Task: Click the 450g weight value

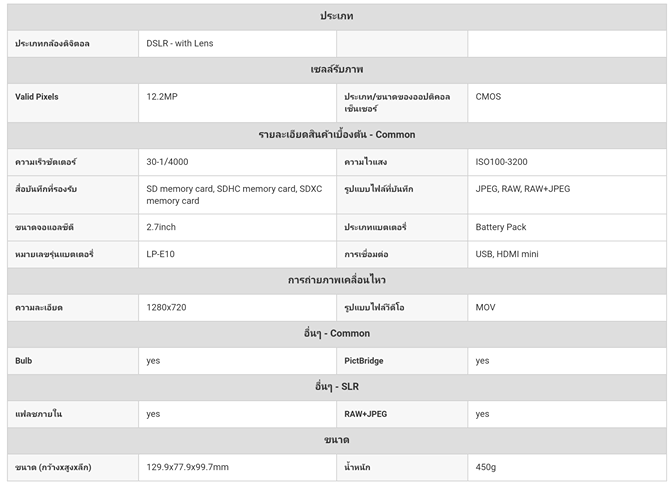Action: pyautogui.click(x=487, y=467)
